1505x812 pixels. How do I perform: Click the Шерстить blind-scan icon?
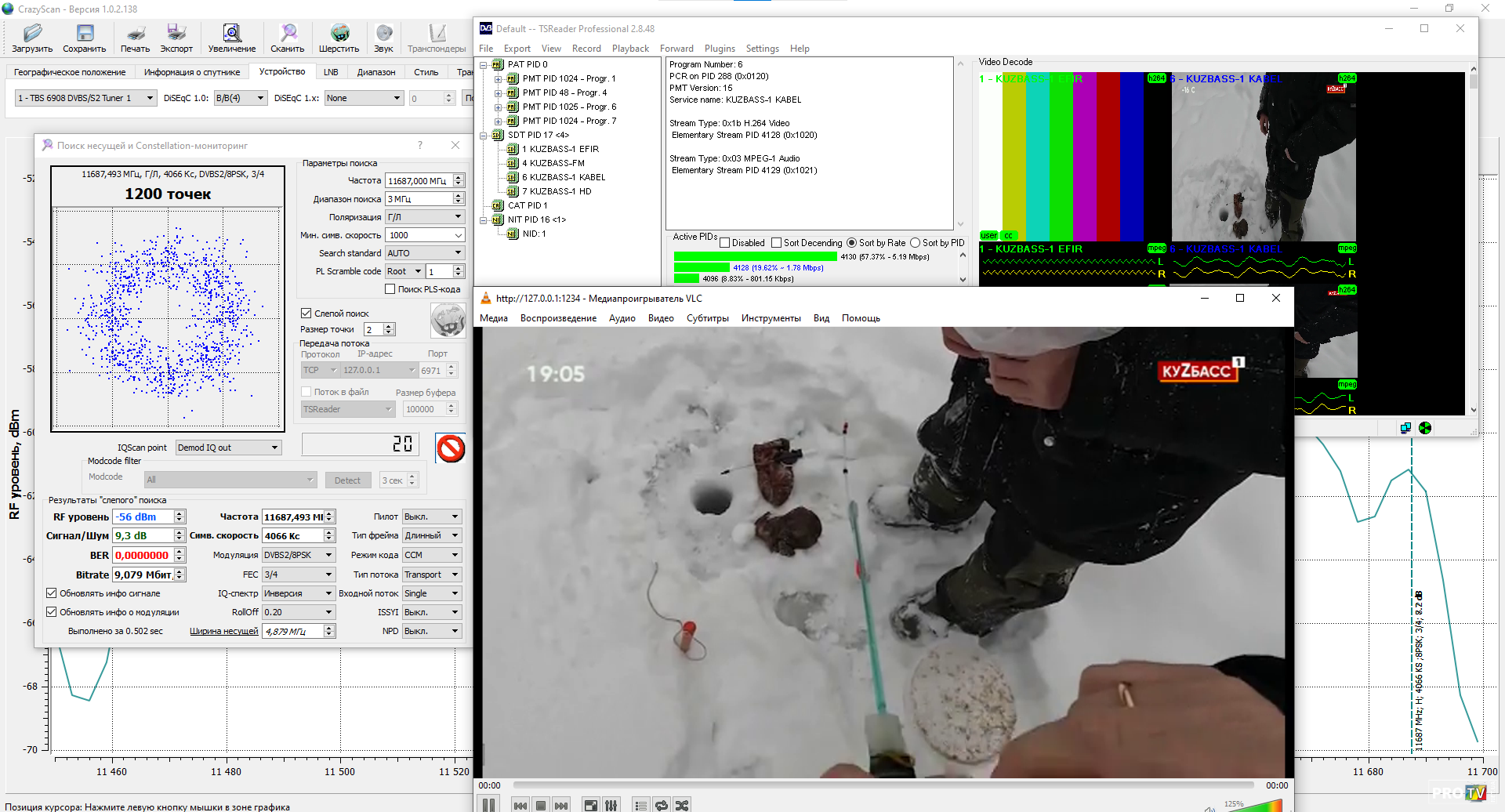tap(339, 37)
